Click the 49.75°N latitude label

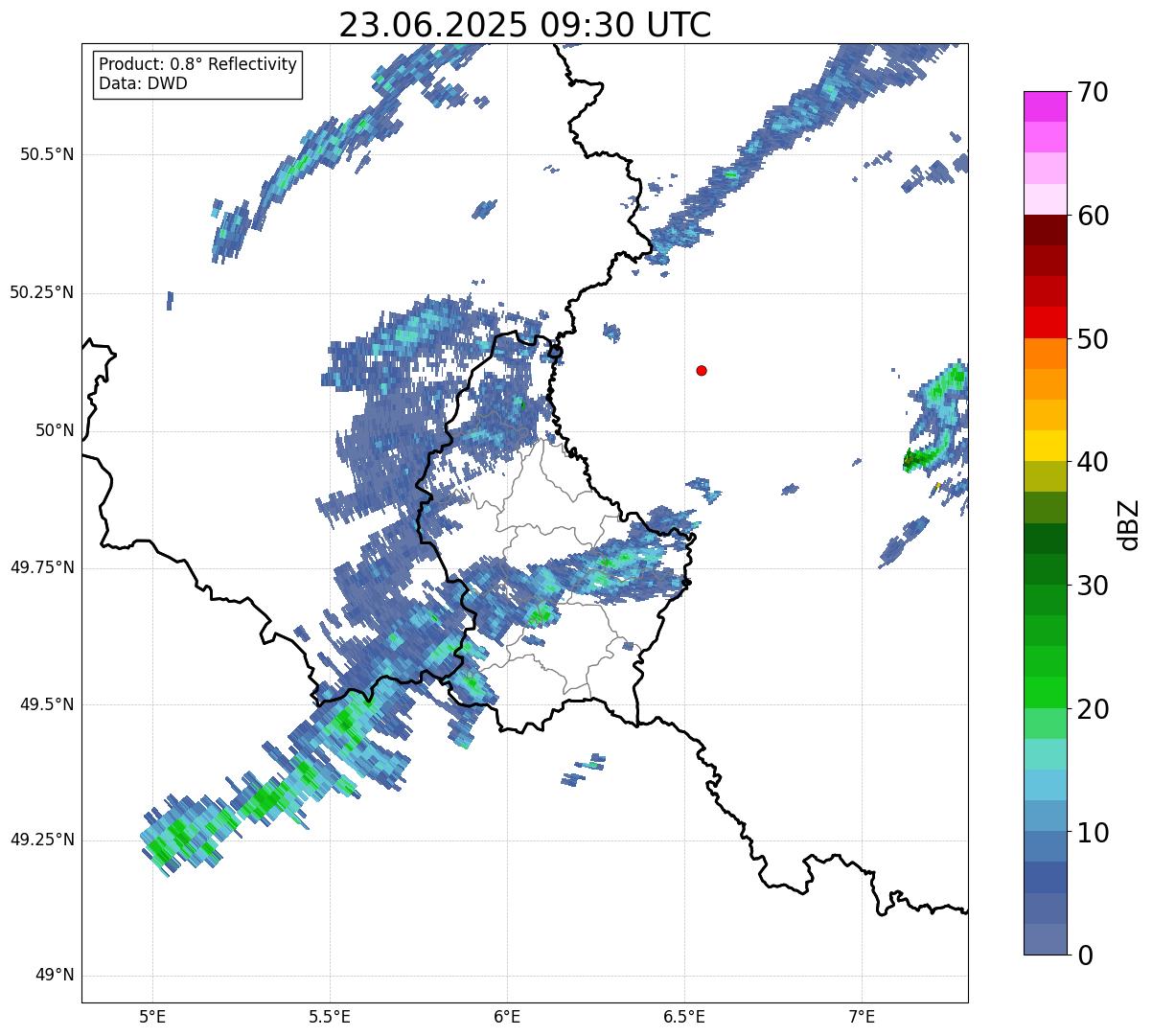[42, 567]
